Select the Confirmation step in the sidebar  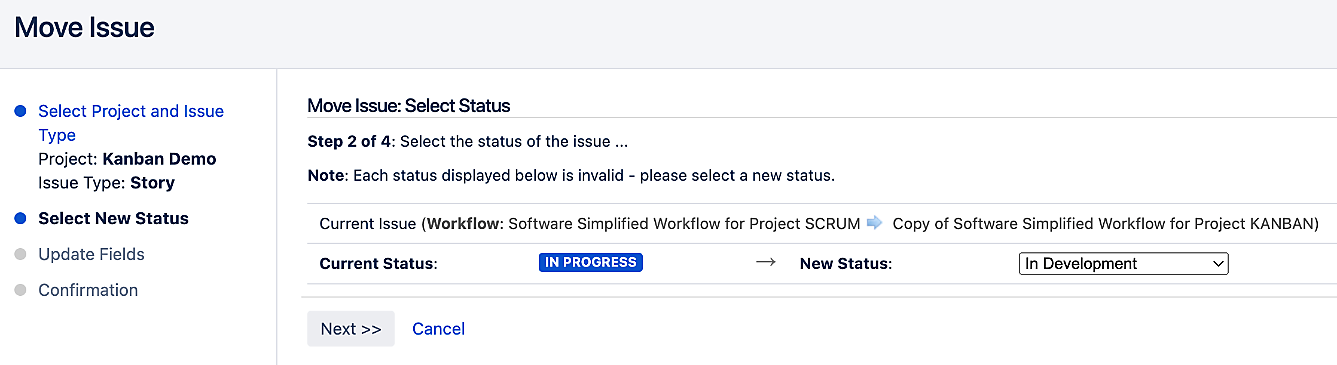(x=88, y=290)
